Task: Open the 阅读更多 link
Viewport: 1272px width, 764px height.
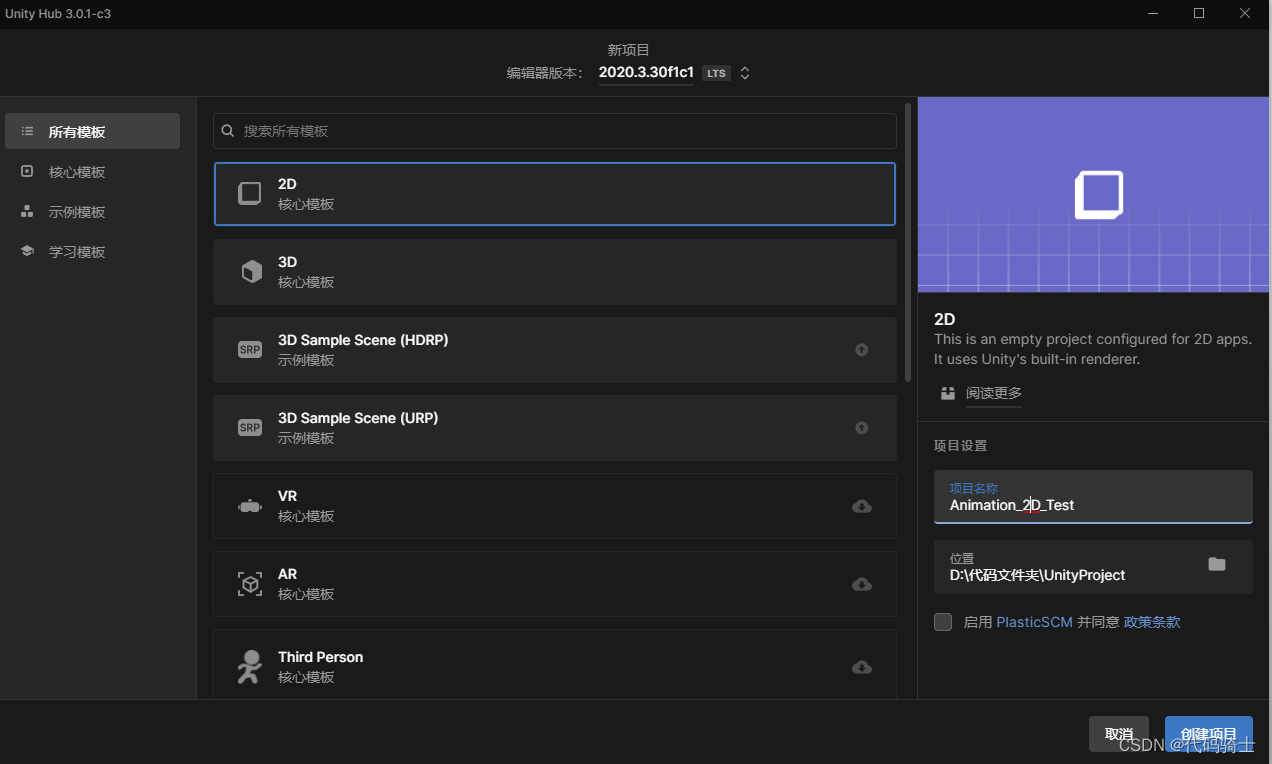Action: point(994,394)
